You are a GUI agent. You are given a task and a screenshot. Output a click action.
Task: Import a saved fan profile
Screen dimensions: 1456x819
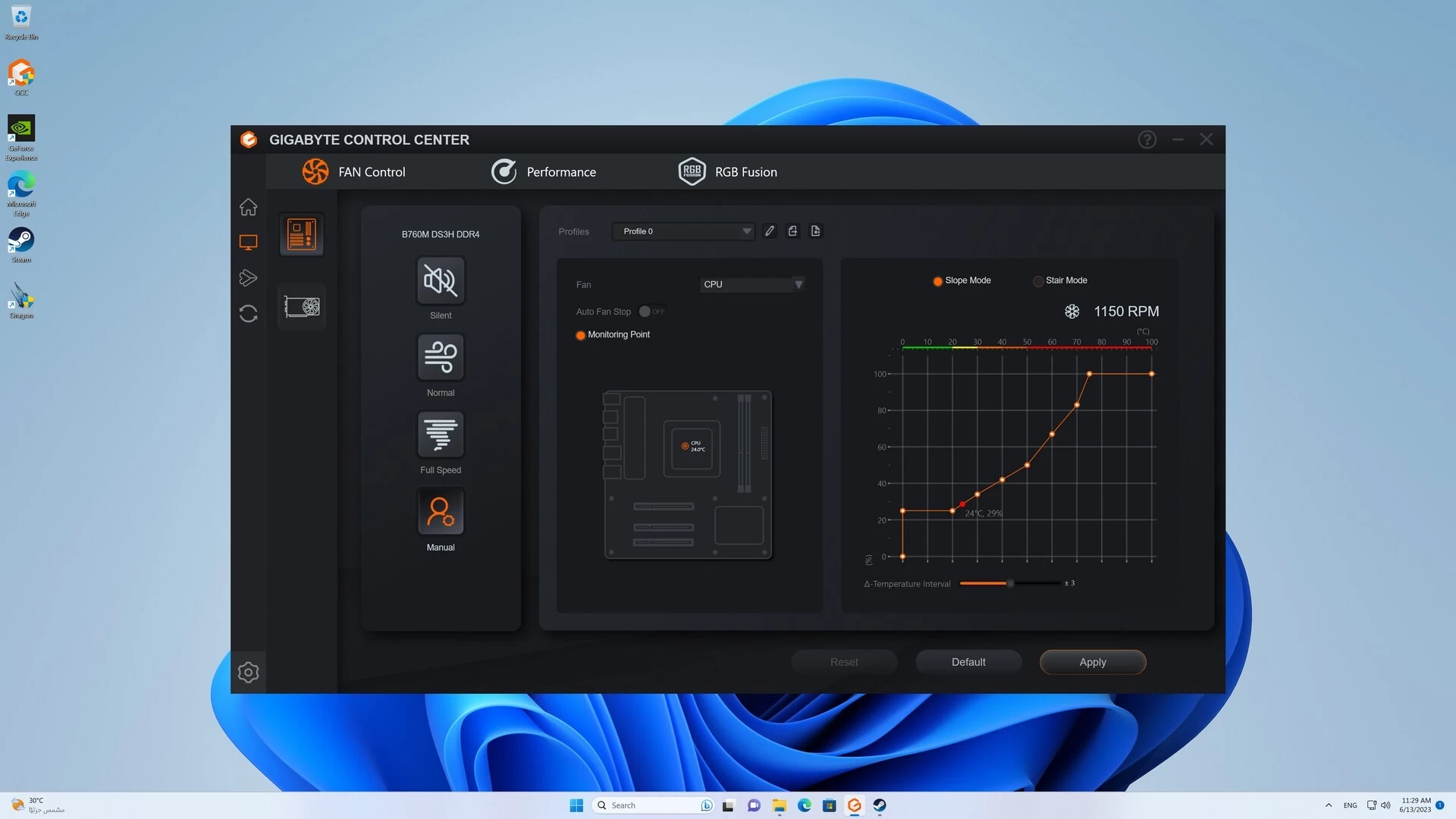[816, 231]
